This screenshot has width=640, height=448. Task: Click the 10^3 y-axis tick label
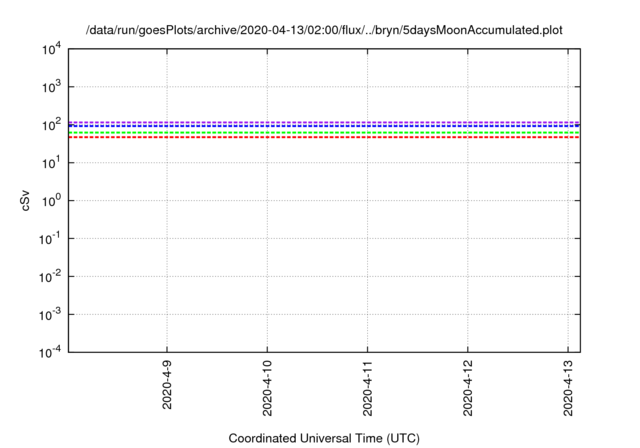(x=51, y=87)
